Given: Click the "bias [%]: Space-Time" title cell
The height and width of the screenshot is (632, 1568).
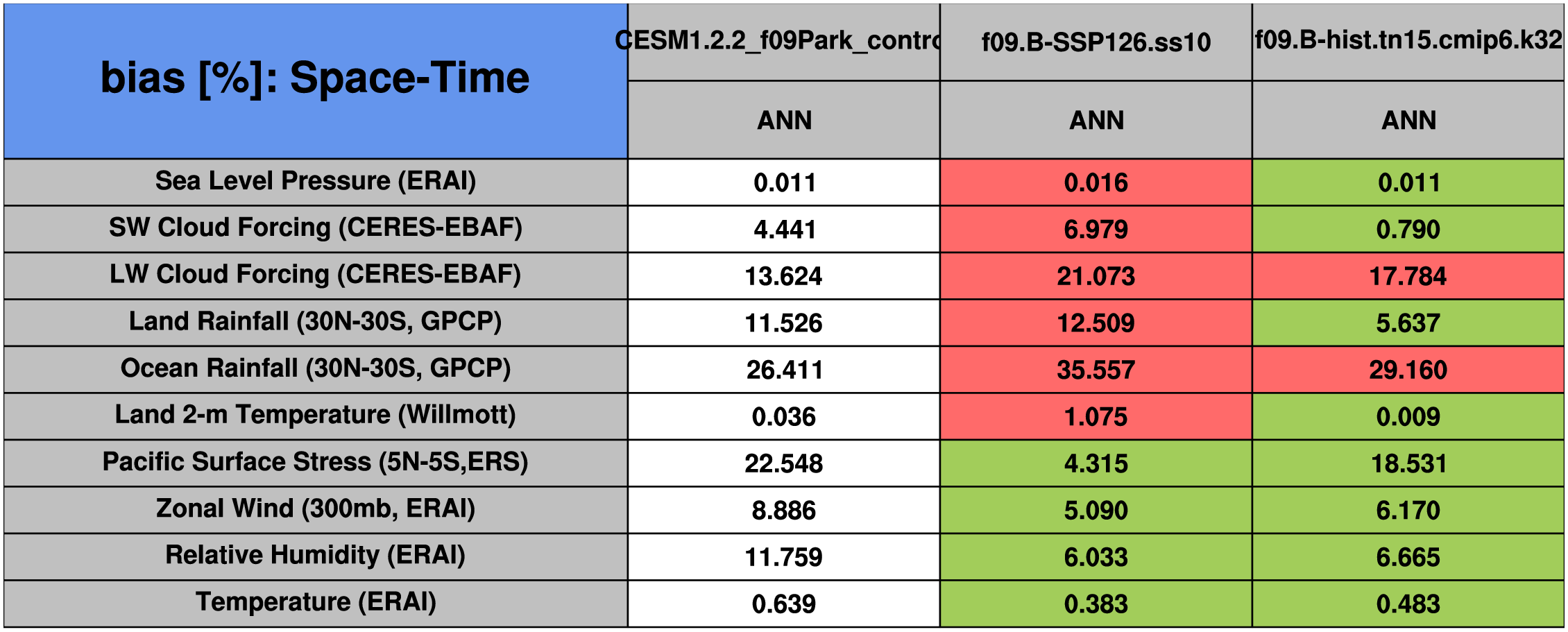Looking at the screenshot, I should point(315,78).
